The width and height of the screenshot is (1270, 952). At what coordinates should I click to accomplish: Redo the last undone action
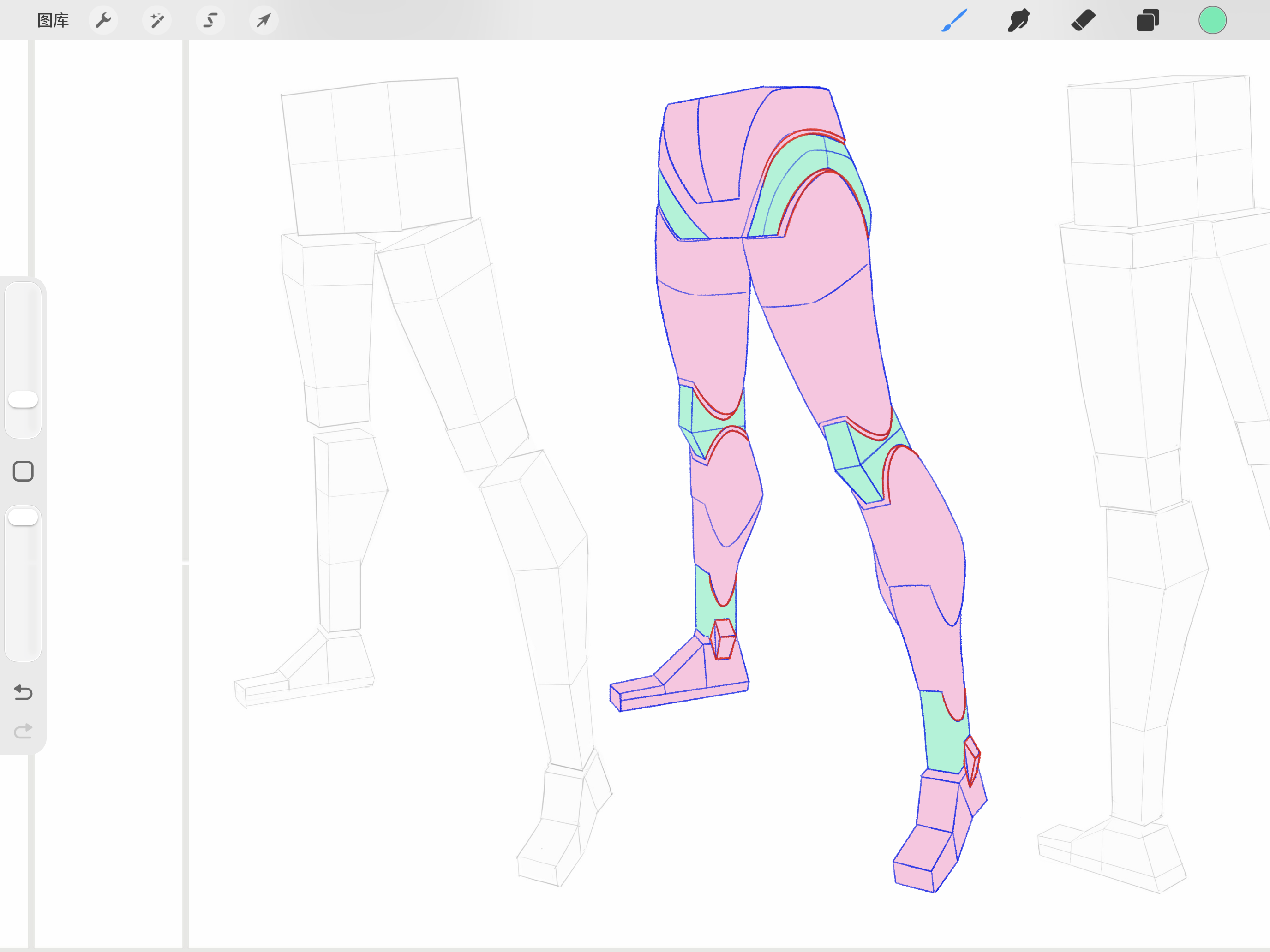pyautogui.click(x=23, y=731)
